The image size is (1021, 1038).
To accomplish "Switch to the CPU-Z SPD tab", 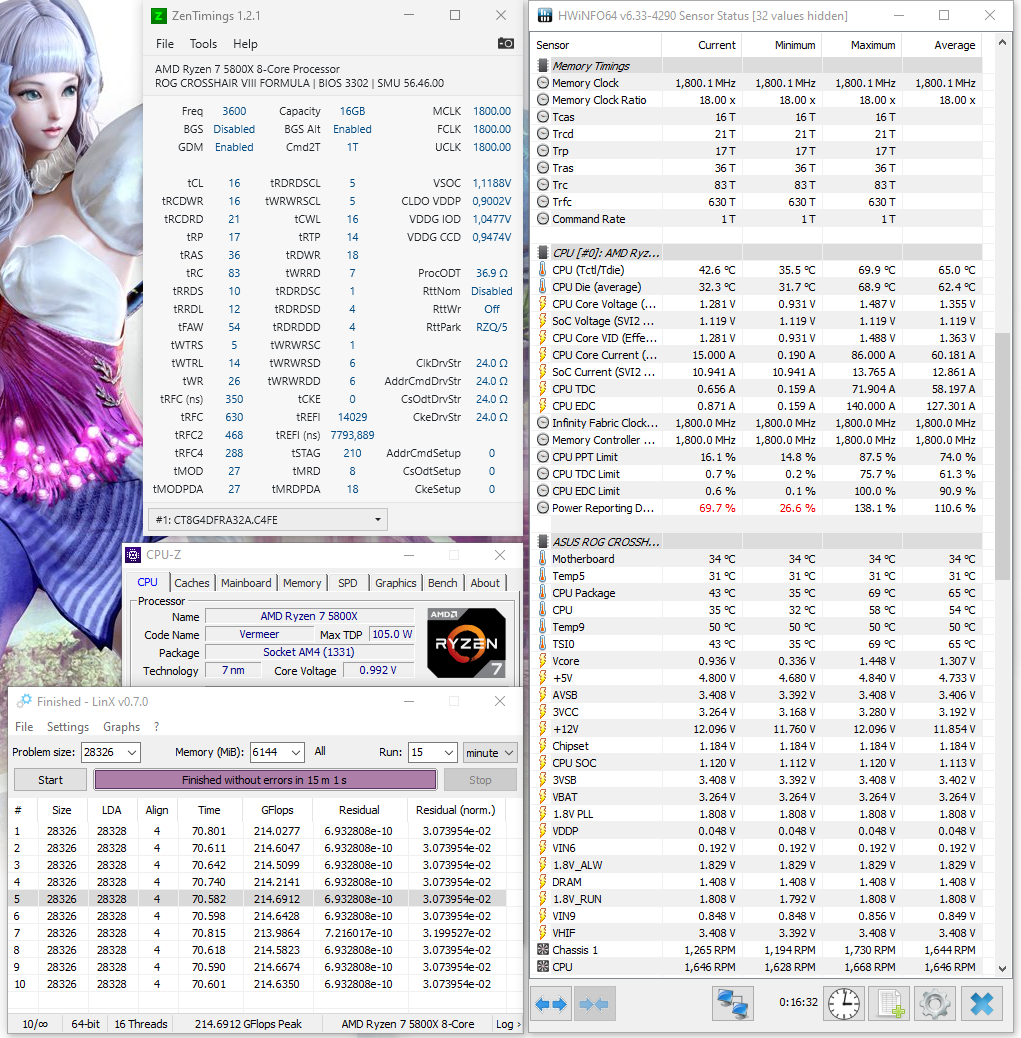I will 348,583.
